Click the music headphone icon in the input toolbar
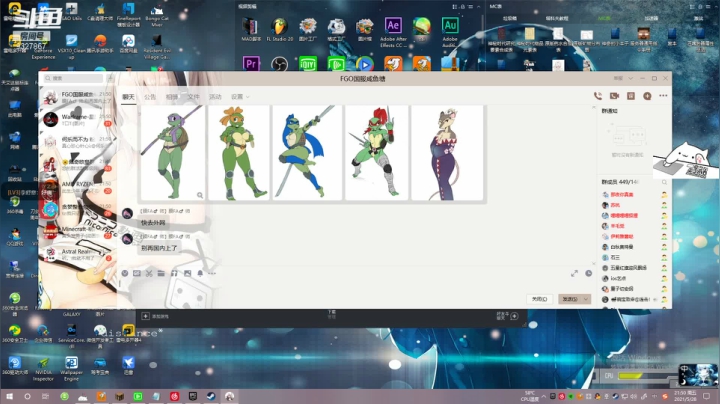Viewport: 720px width, 404px height. [174, 273]
